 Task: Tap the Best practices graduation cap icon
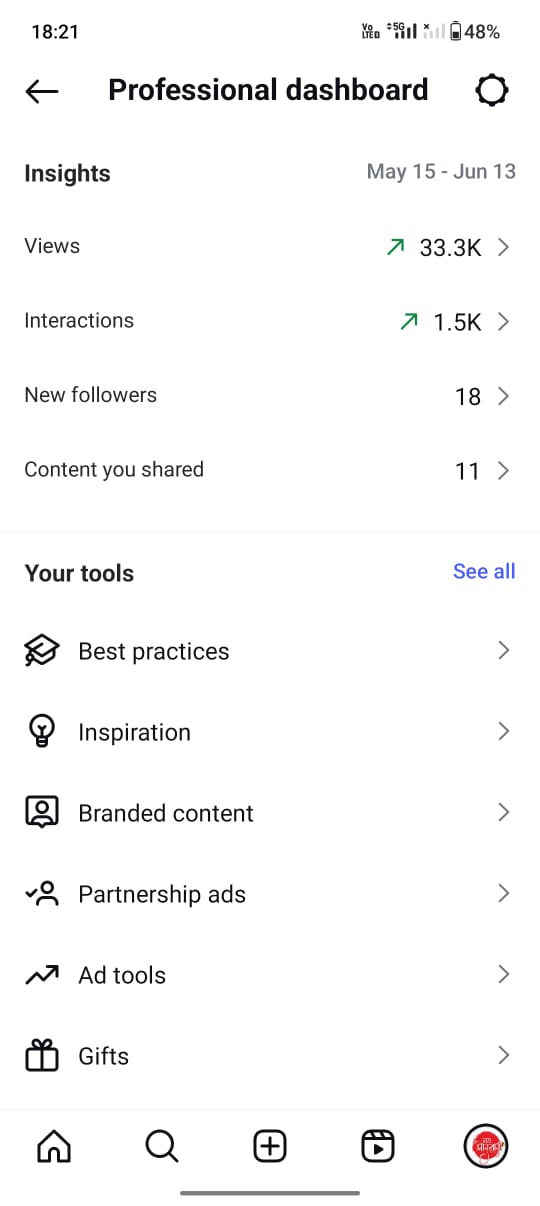point(42,651)
